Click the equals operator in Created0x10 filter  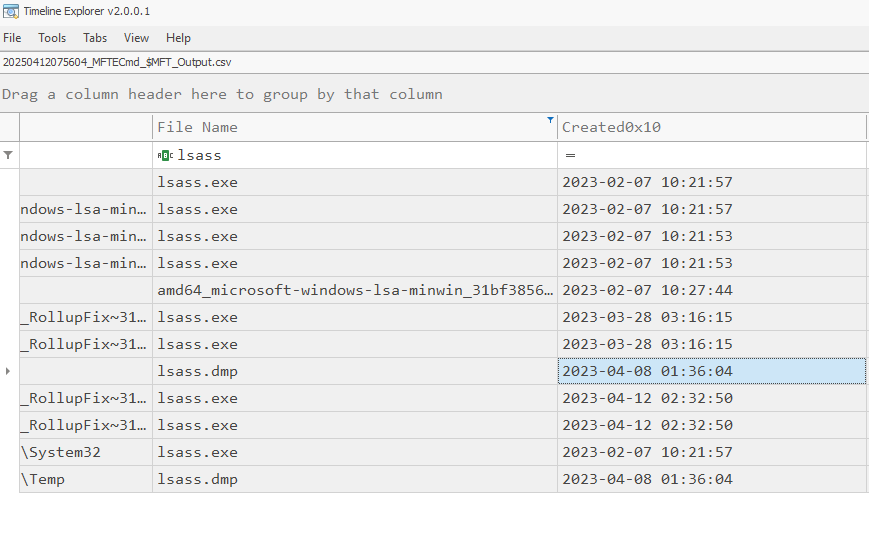[570, 155]
